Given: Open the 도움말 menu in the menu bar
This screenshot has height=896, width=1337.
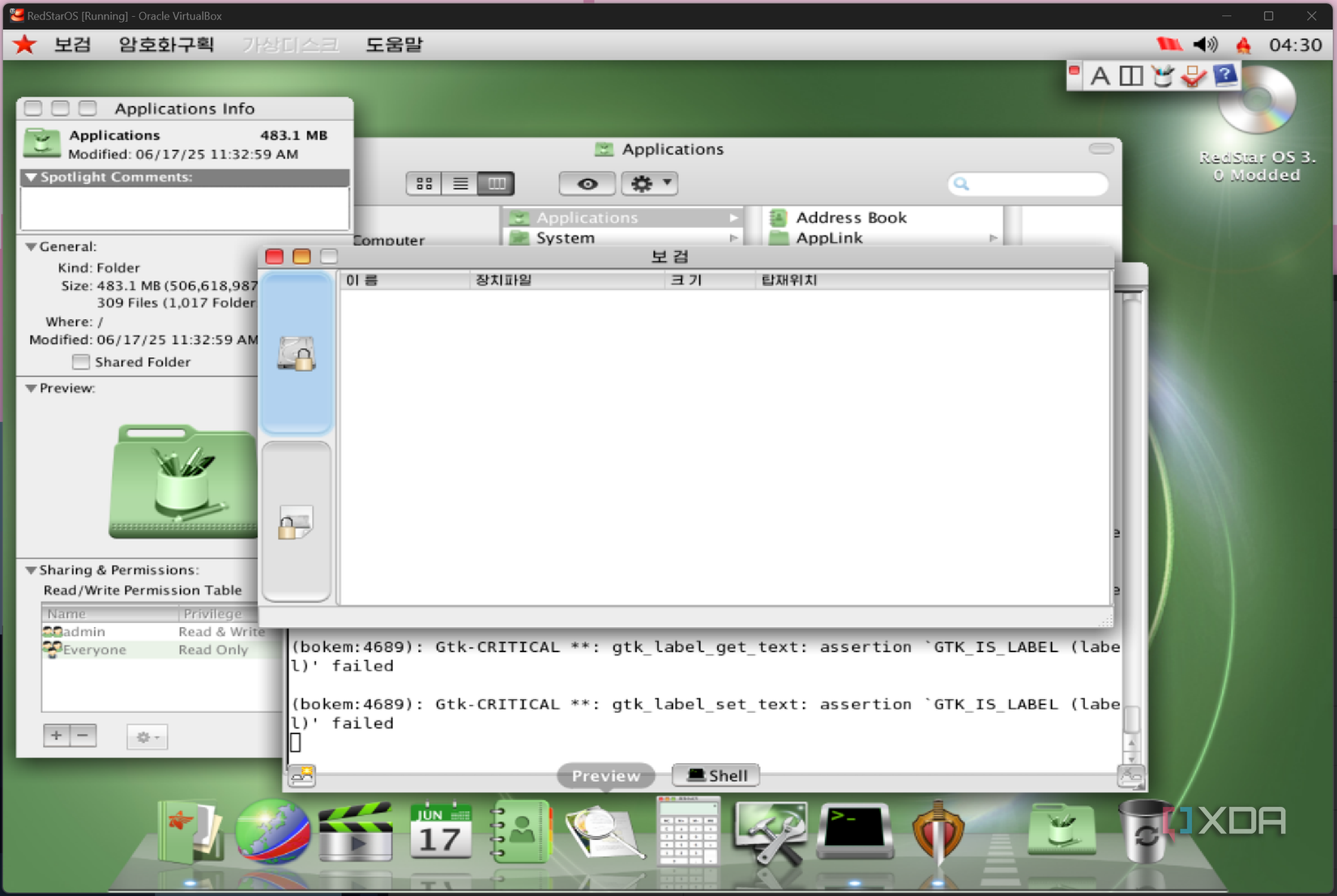Looking at the screenshot, I should [395, 45].
